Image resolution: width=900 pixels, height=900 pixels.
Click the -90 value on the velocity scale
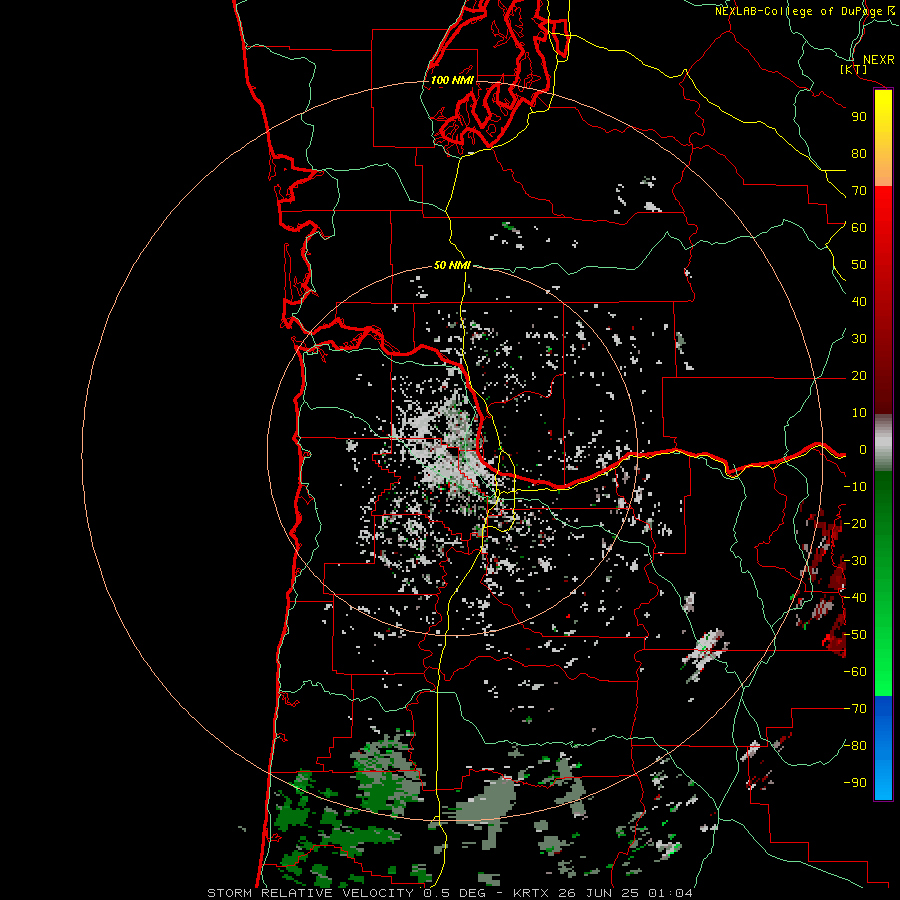tap(855, 783)
